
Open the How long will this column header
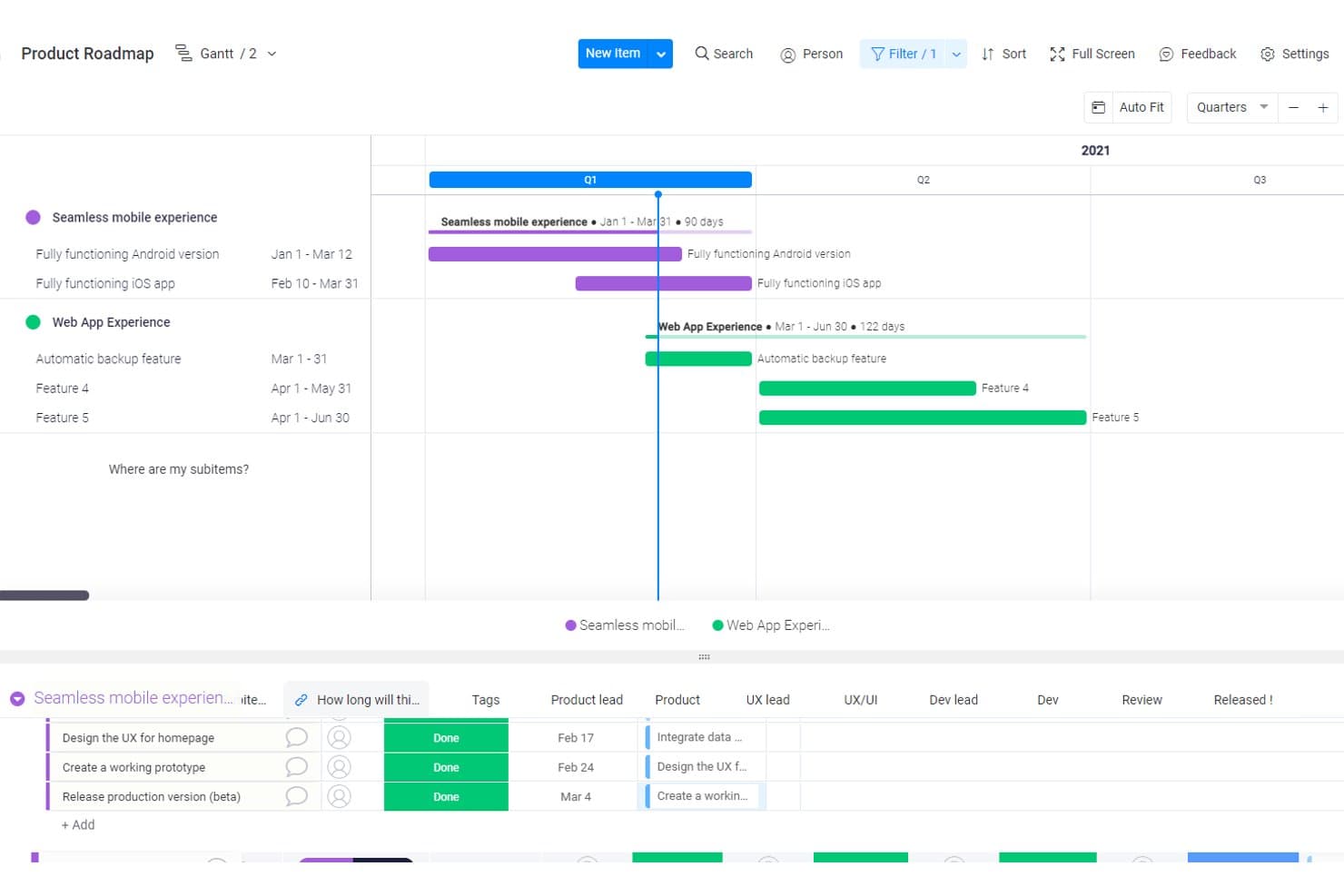point(357,700)
